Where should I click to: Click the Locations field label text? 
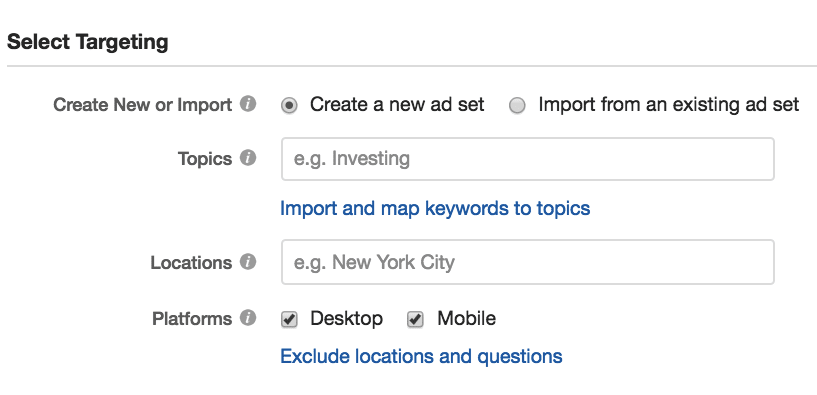[191, 263]
